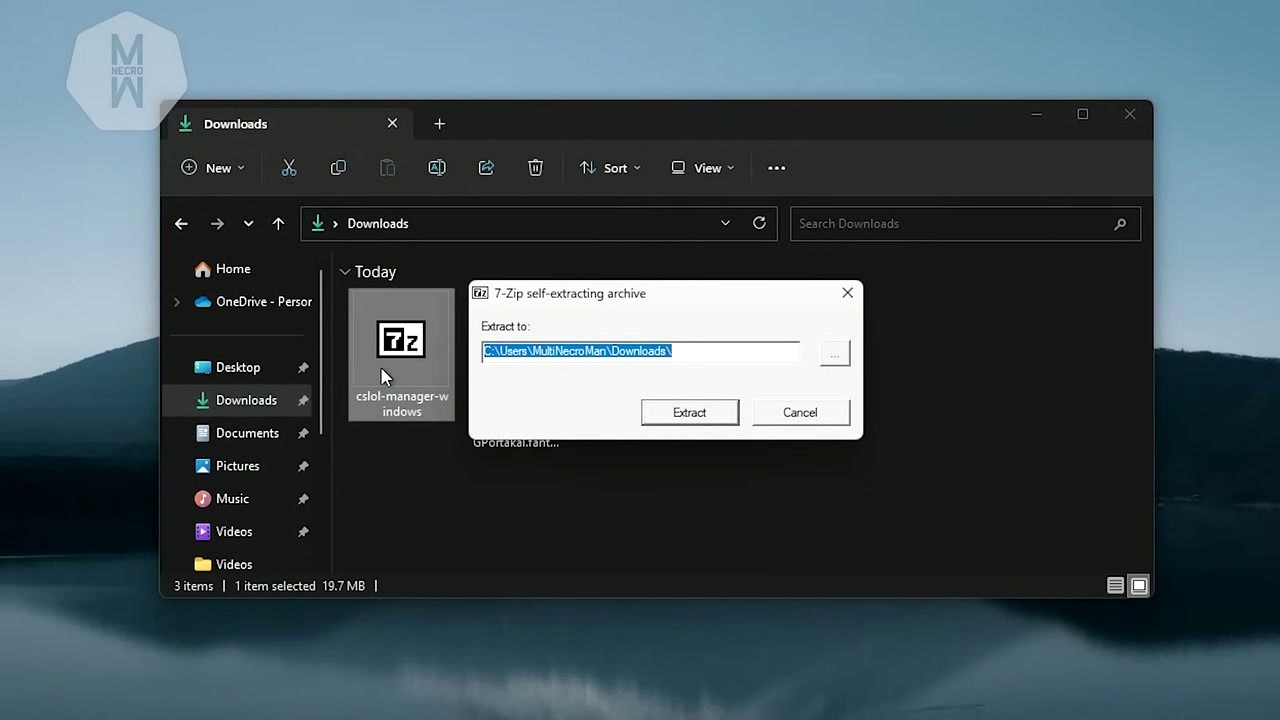Select OneDrive - Personal in sidebar
The image size is (1280, 720).
point(253,302)
